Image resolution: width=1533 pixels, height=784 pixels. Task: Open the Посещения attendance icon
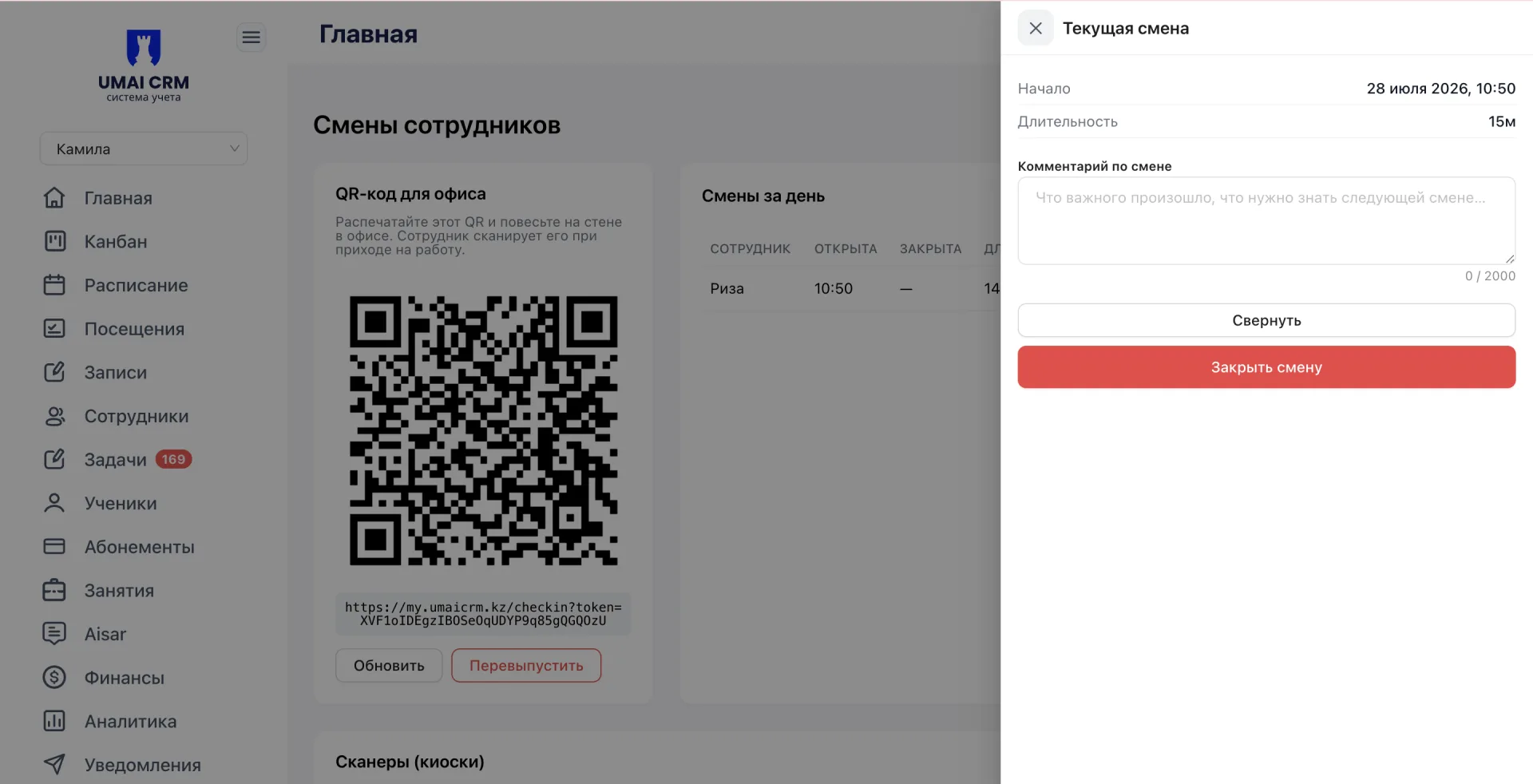pos(54,328)
